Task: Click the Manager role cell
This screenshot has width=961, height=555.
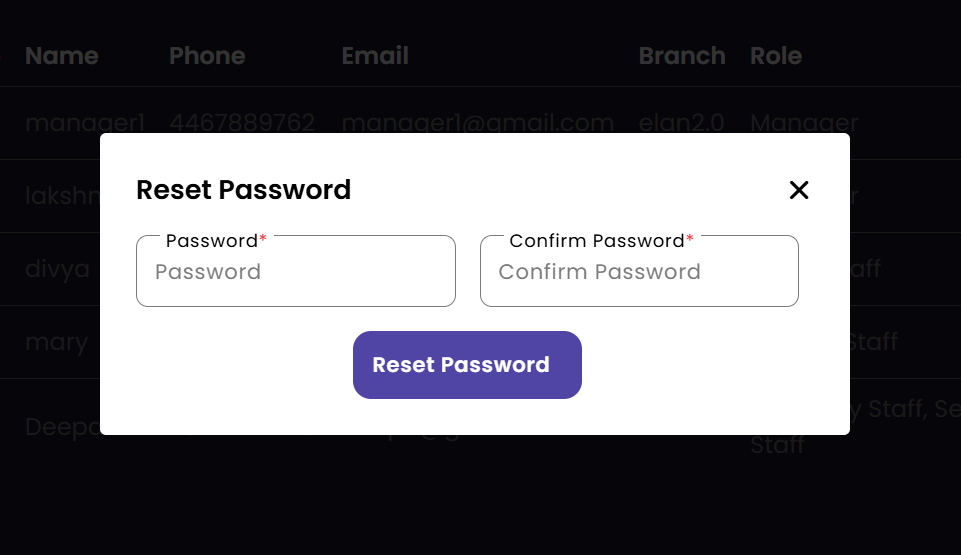Action: click(803, 123)
